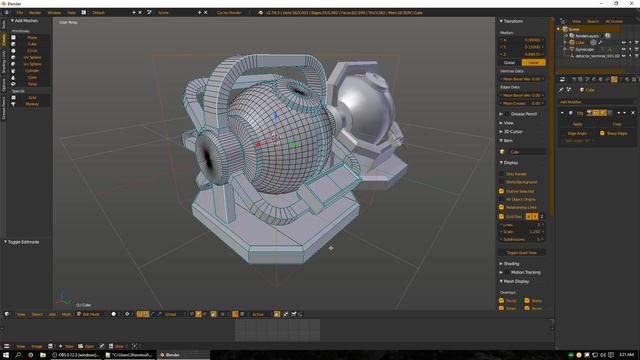Viewport: 640px width, 360px height.
Task: Click the 3D view editor type icon
Action: (x=7, y=314)
